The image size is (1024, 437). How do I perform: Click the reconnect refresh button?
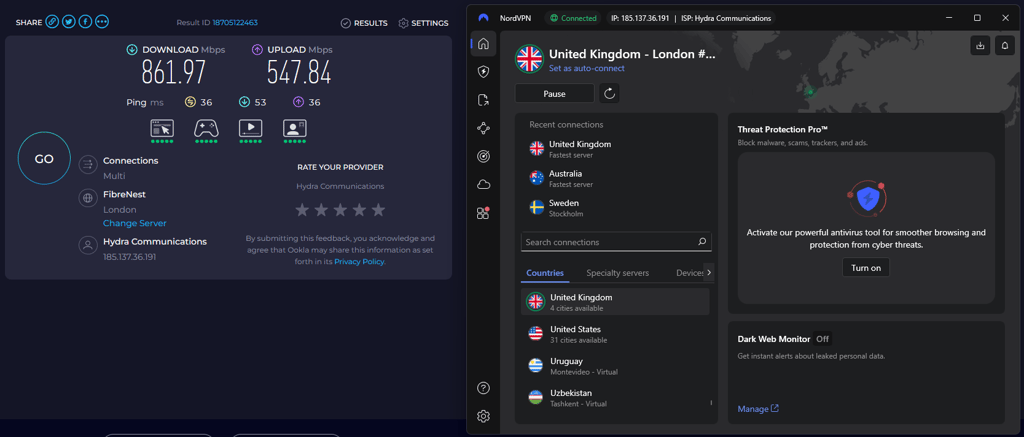(609, 93)
